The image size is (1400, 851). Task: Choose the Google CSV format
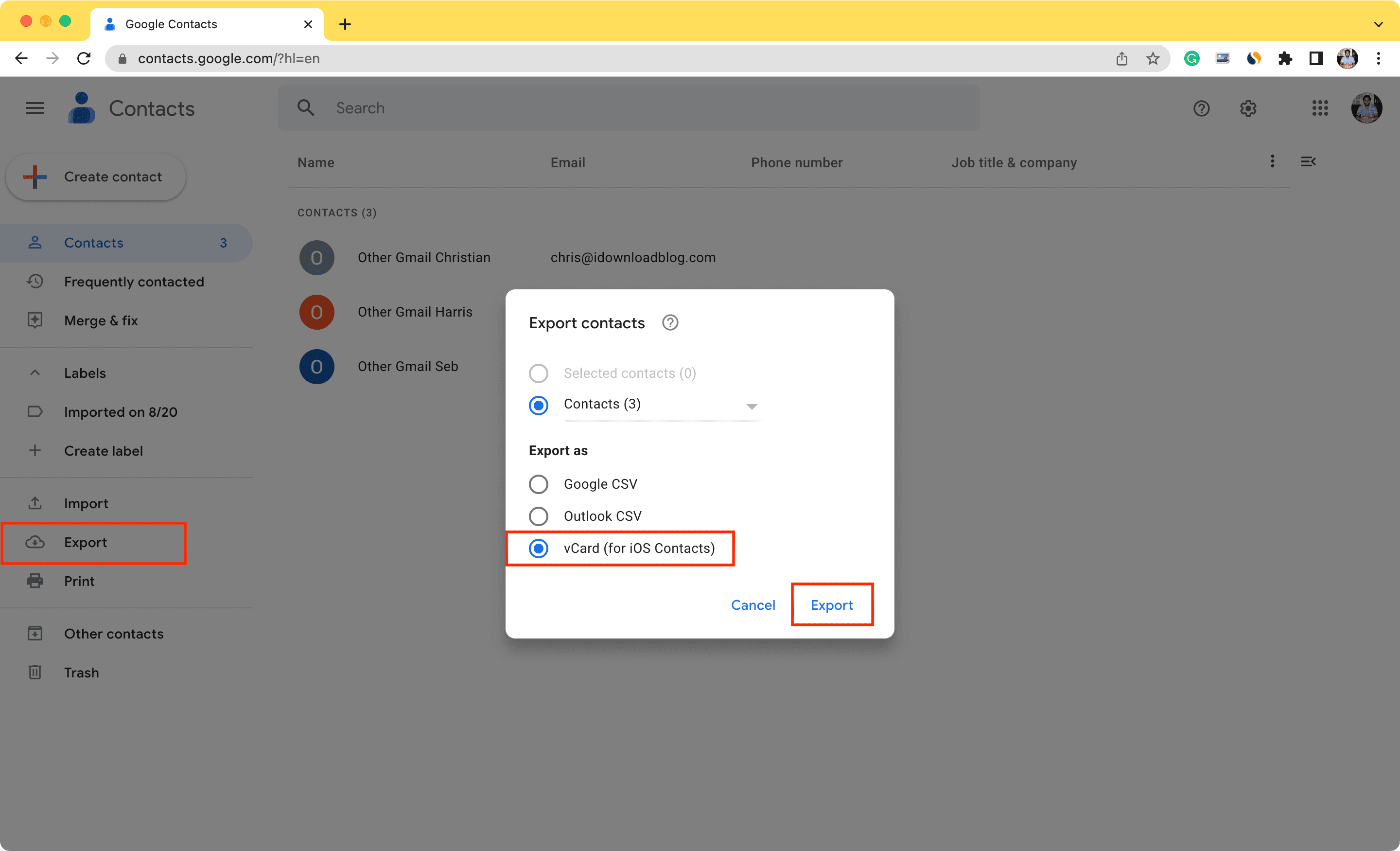538,484
